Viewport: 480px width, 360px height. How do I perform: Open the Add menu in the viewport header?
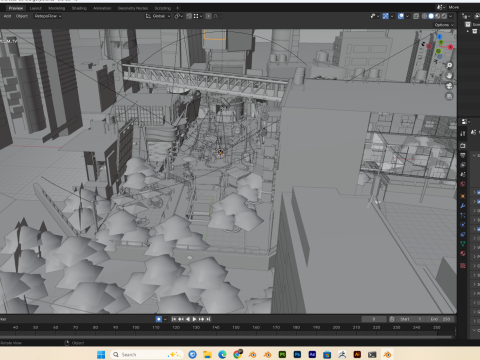click(x=7, y=16)
